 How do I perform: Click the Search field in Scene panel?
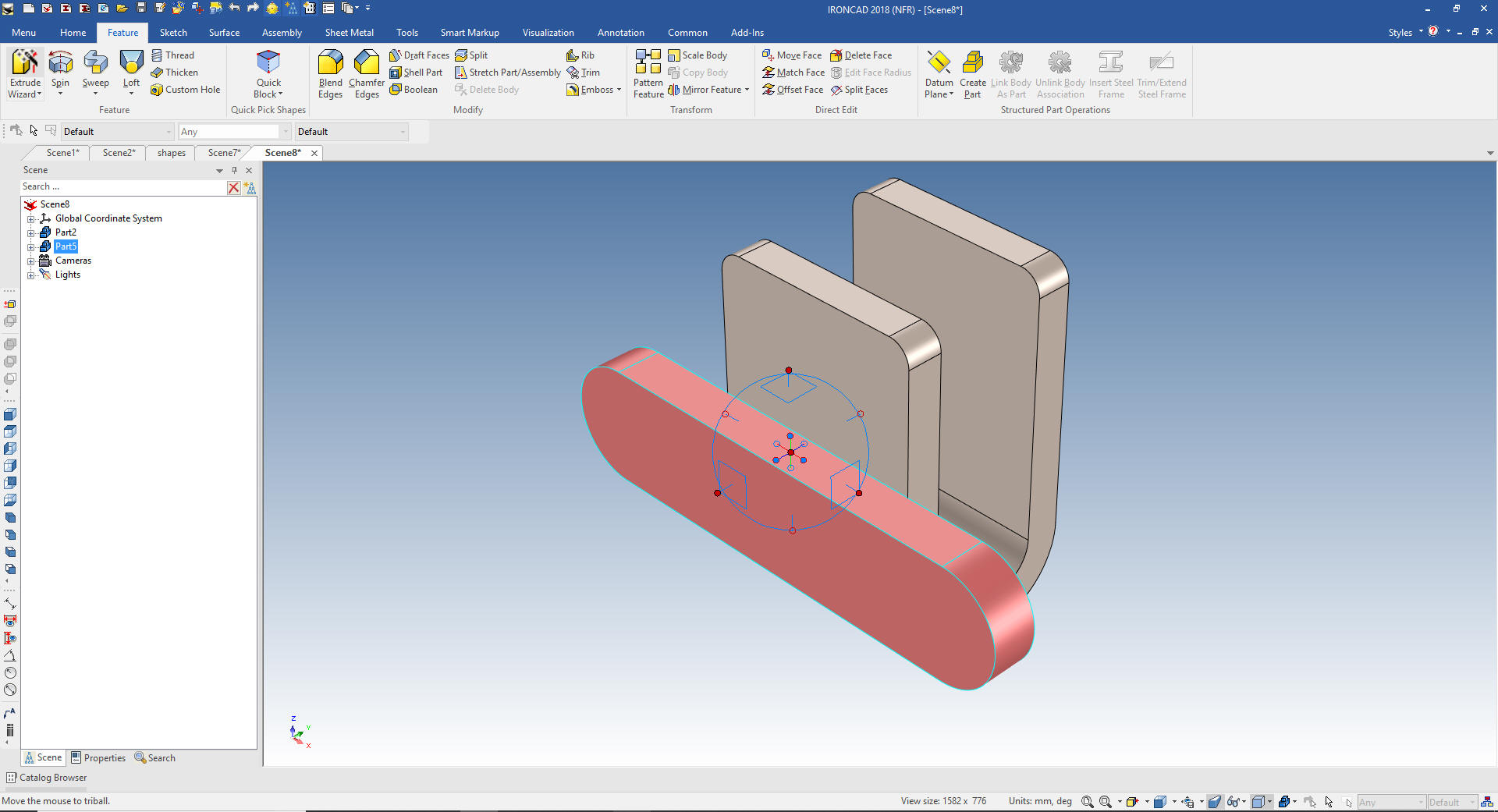pyautogui.click(x=121, y=187)
